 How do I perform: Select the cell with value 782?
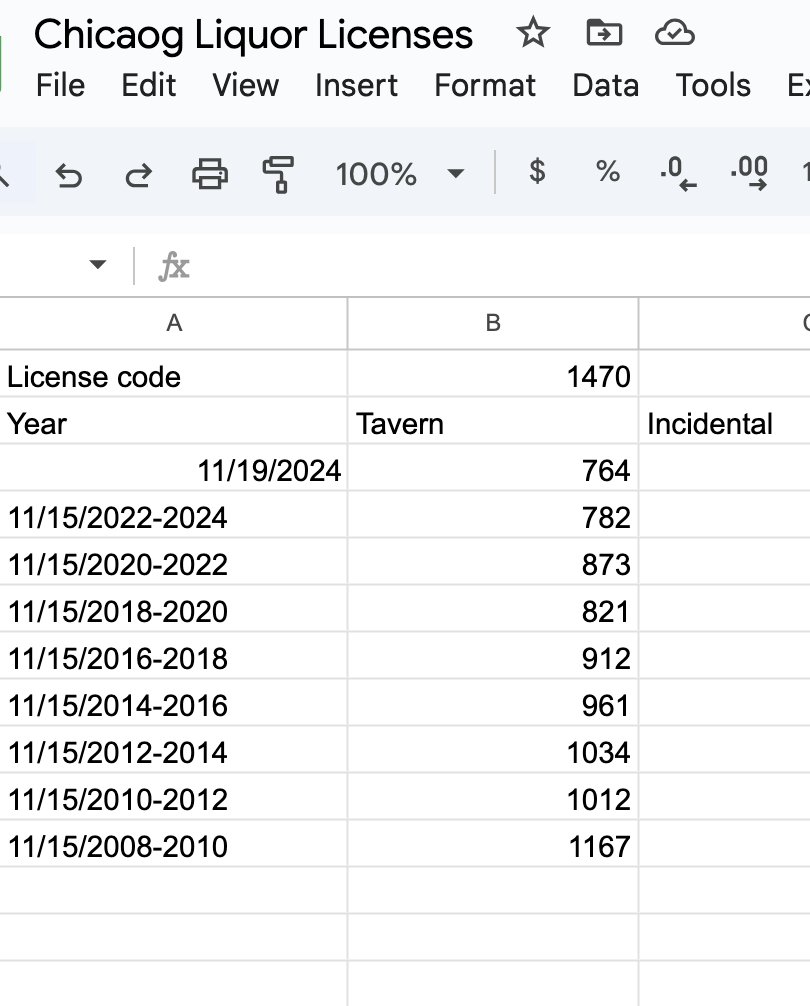pos(493,517)
